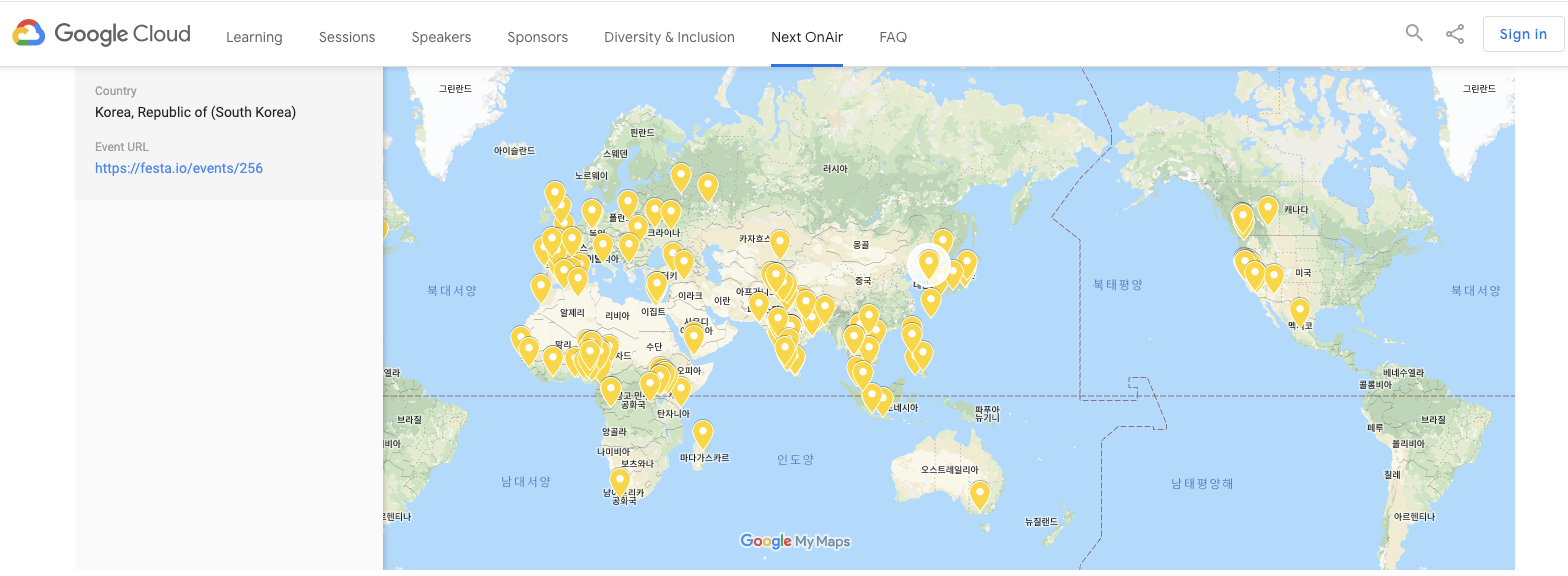Image resolution: width=1568 pixels, height=576 pixels.
Task: Navigate to Sponsors
Action: click(537, 37)
